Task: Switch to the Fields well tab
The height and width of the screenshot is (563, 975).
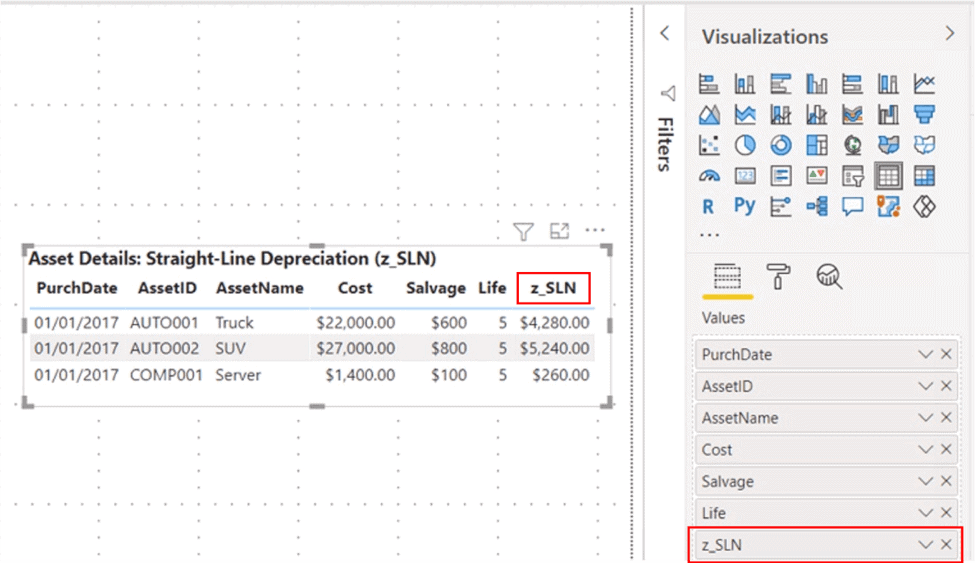Action: pyautogui.click(x=727, y=277)
